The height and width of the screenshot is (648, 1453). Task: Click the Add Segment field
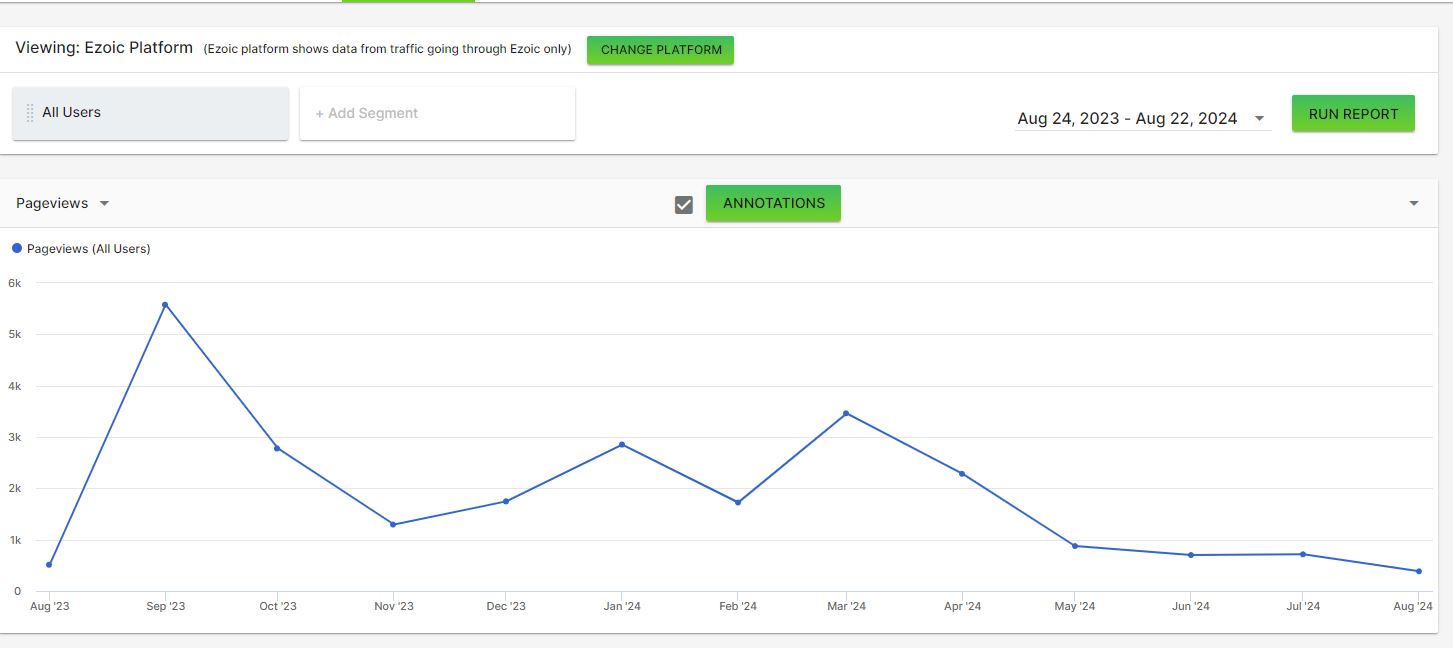[437, 113]
